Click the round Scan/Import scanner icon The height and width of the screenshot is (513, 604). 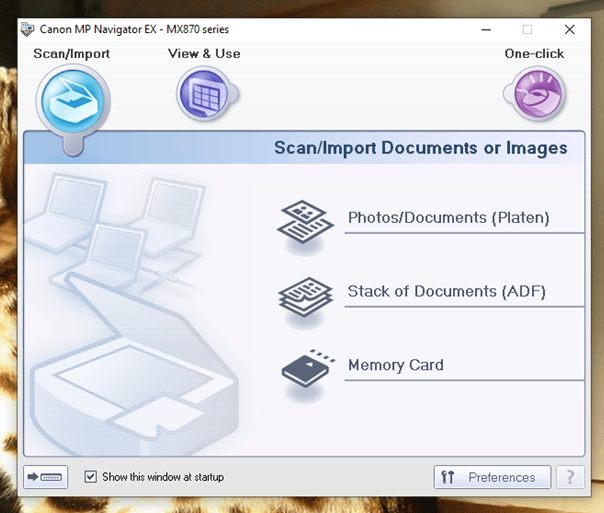[x=72, y=98]
